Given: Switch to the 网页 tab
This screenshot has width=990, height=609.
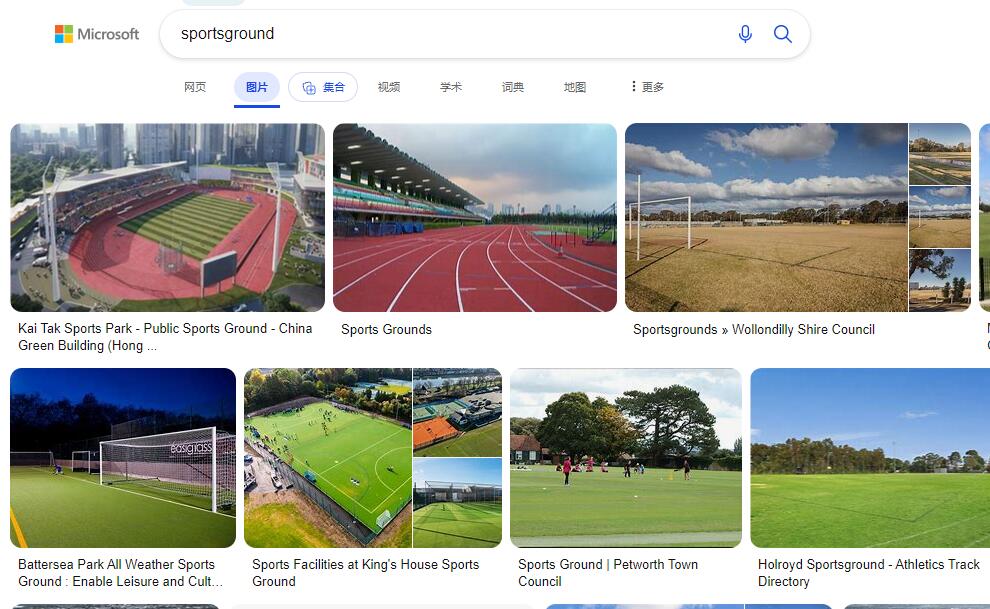Looking at the screenshot, I should 195,87.
